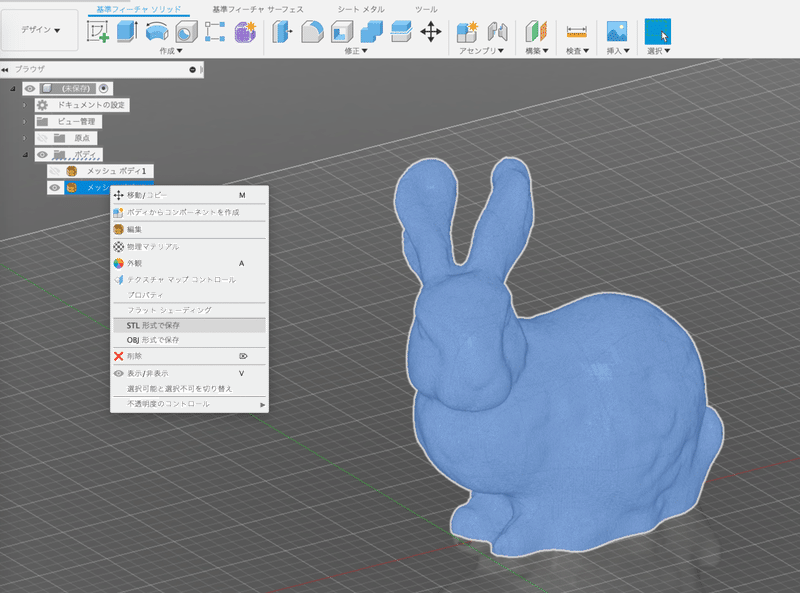The height and width of the screenshot is (593, 800).
Task: Click the Create Sketch tool icon
Action: tap(98, 31)
